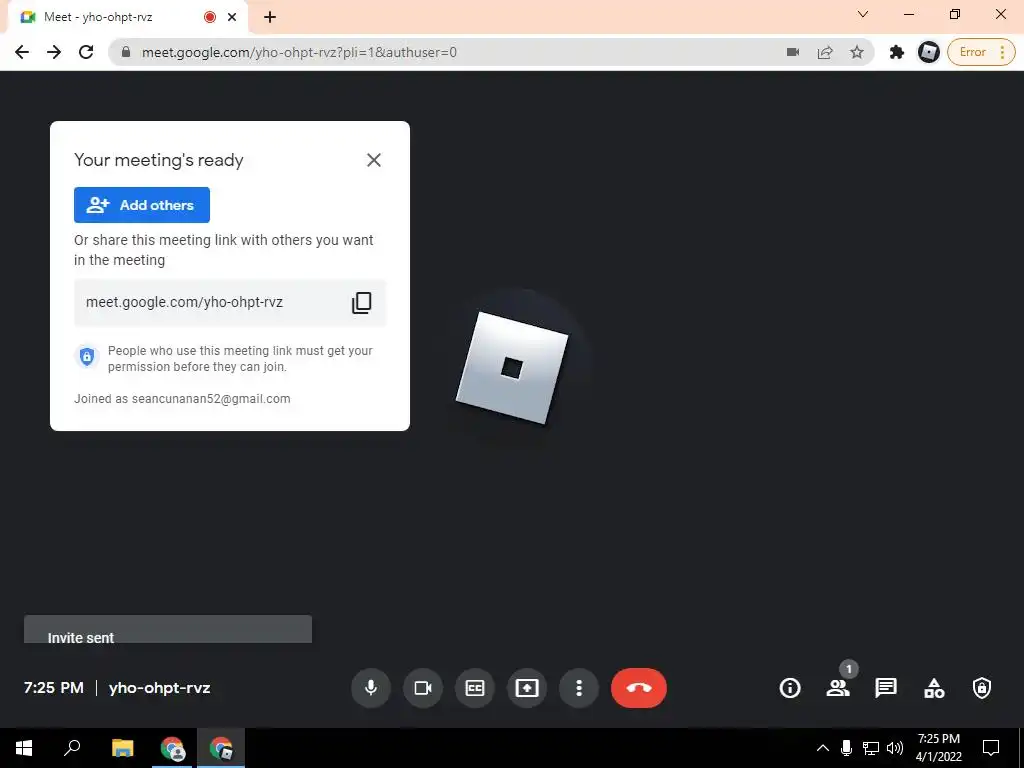Go forward in browser

[54, 52]
